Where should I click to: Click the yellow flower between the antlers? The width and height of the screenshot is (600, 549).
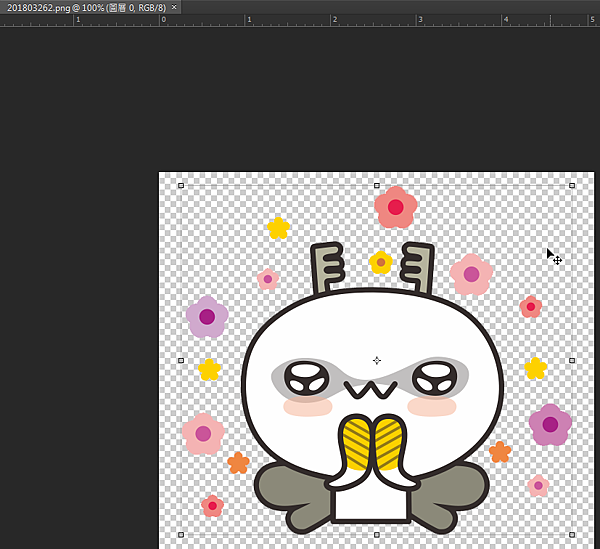(x=380, y=263)
